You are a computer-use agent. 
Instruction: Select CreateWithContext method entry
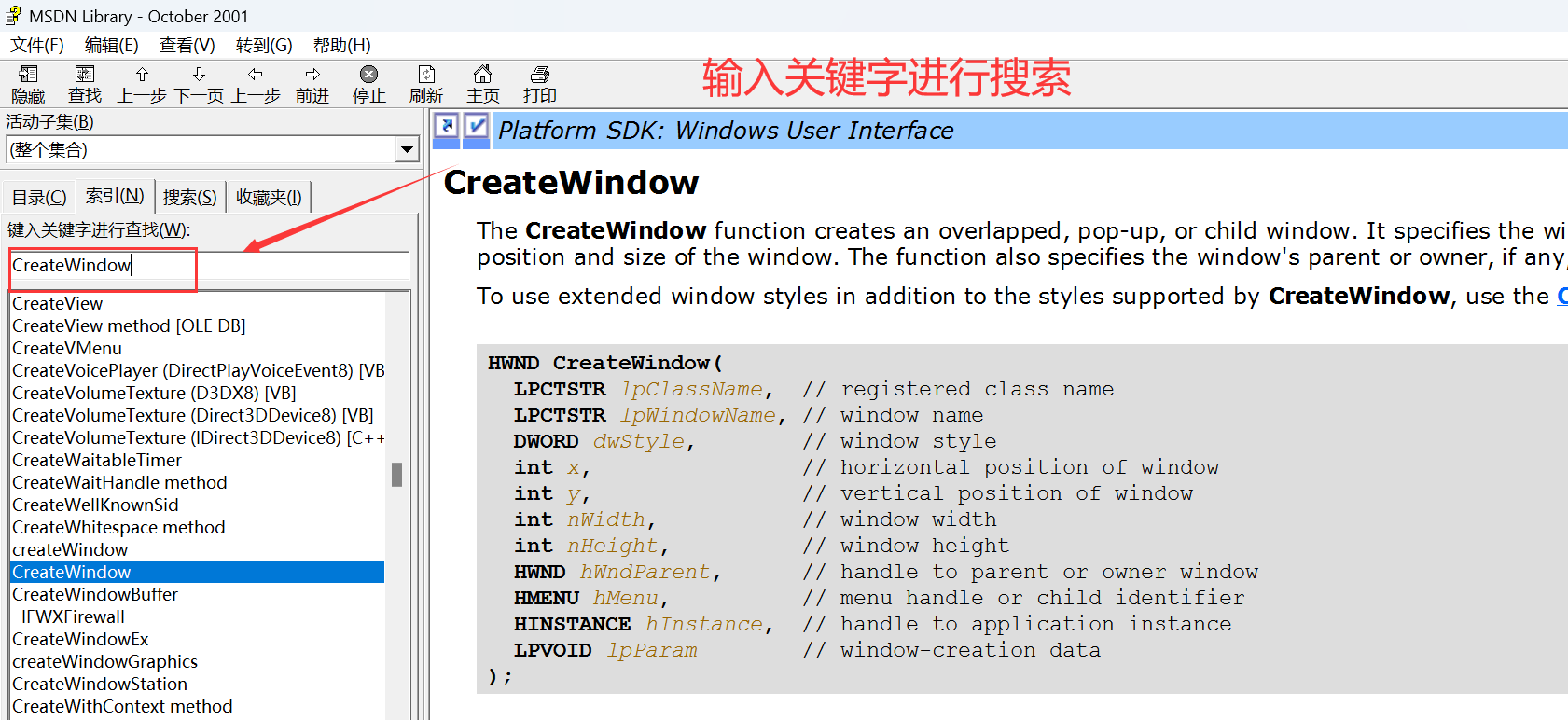(x=122, y=706)
